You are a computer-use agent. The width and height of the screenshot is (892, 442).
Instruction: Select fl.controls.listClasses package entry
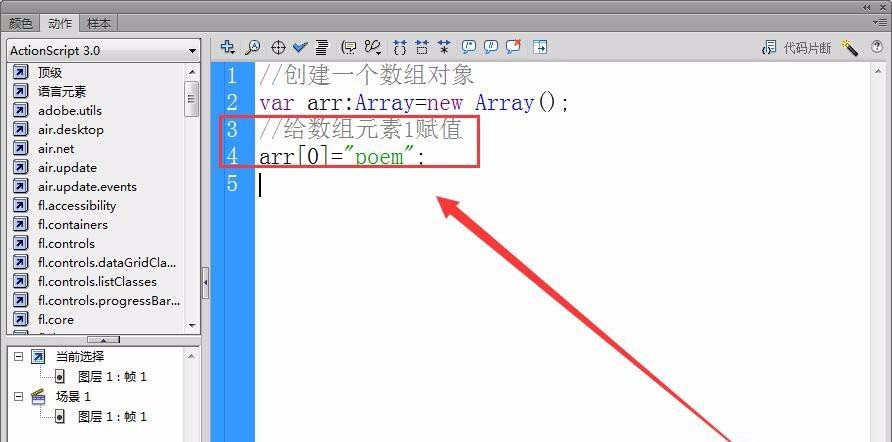(x=97, y=282)
